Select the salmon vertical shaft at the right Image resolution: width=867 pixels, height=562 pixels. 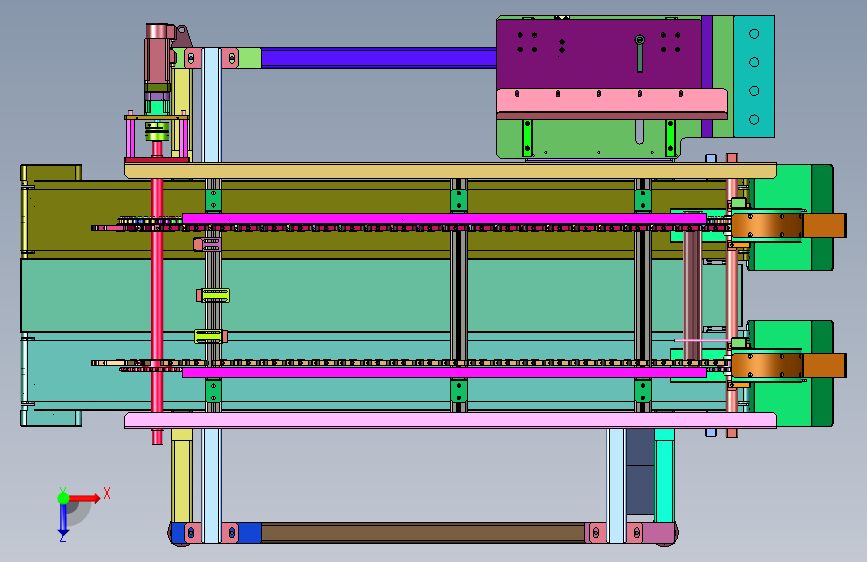pyautogui.click(x=732, y=295)
